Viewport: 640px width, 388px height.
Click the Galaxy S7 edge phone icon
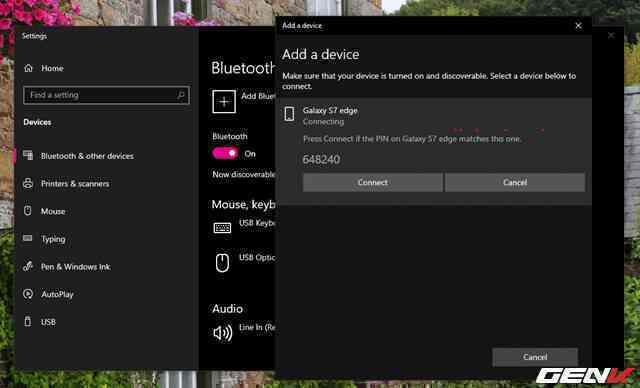pyautogui.click(x=289, y=114)
